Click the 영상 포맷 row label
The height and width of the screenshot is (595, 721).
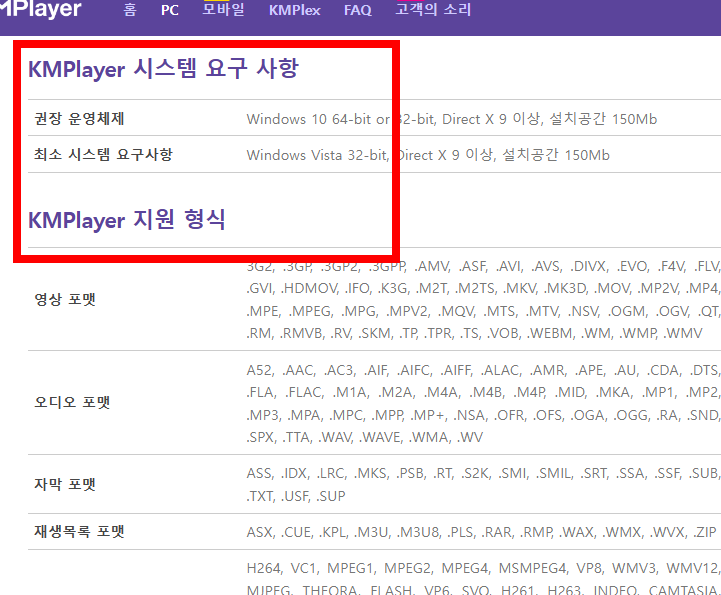click(65, 299)
